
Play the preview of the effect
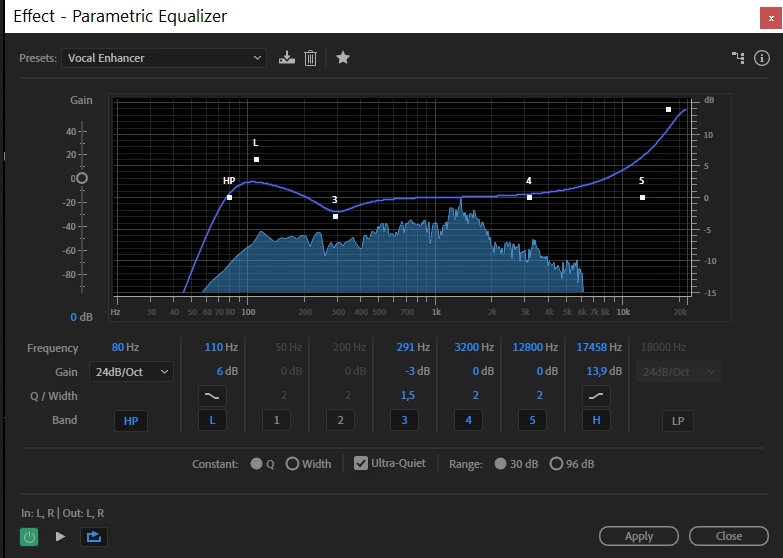[60, 537]
